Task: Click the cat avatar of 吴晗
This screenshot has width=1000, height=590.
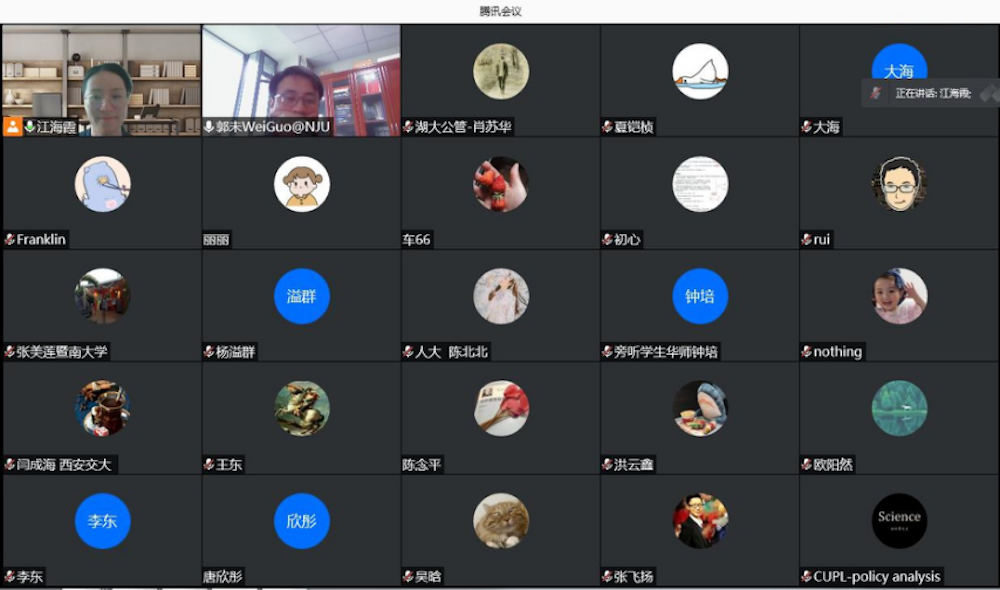Action: pos(501,520)
